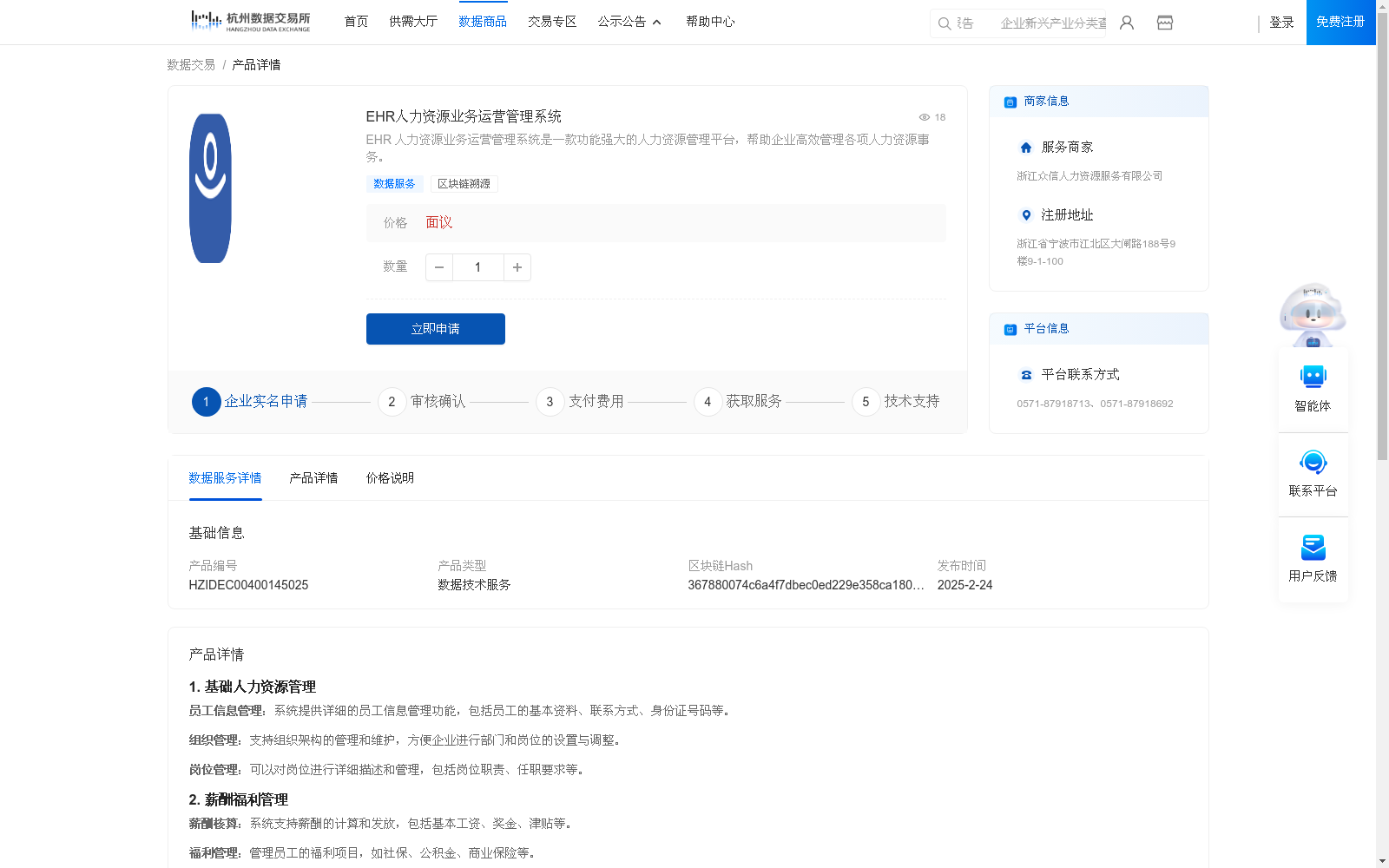
Task: Click the search magnifier icon
Action: pos(945,23)
